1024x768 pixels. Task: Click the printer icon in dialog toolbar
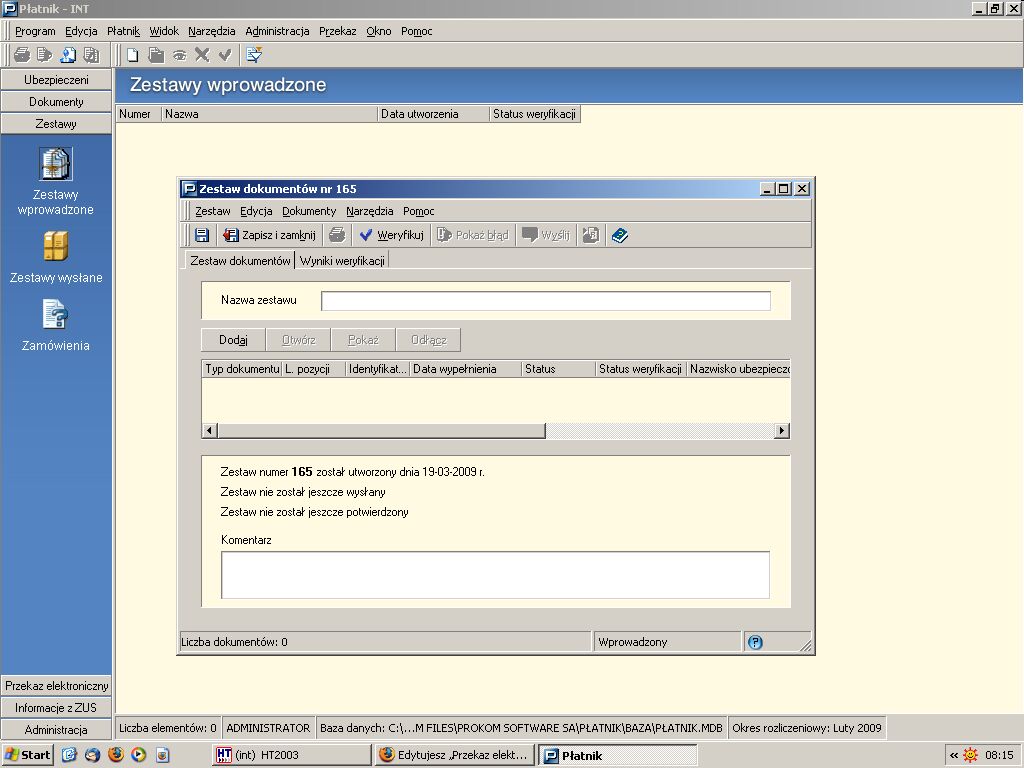pyautogui.click(x=337, y=235)
